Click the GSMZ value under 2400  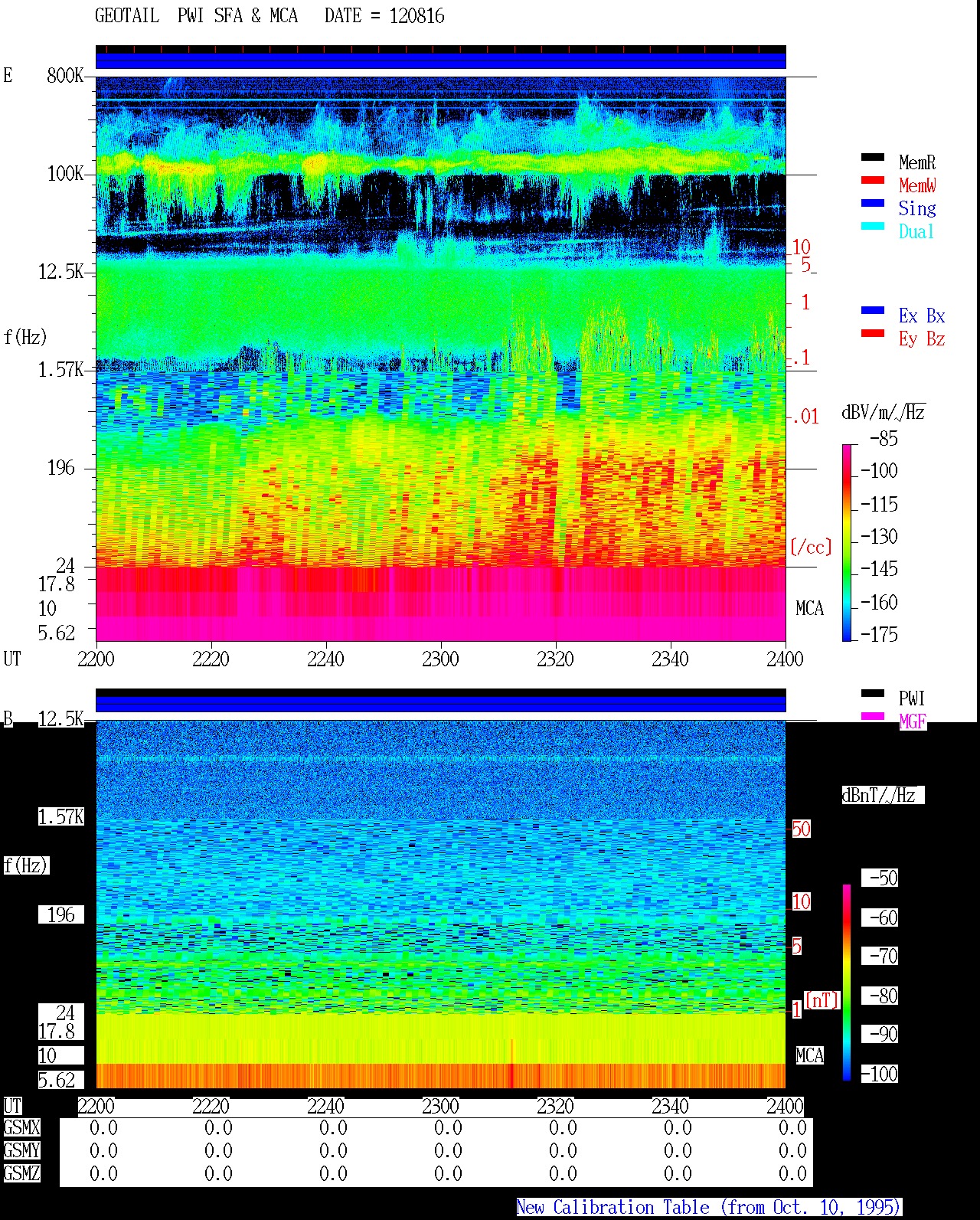tap(792, 1173)
